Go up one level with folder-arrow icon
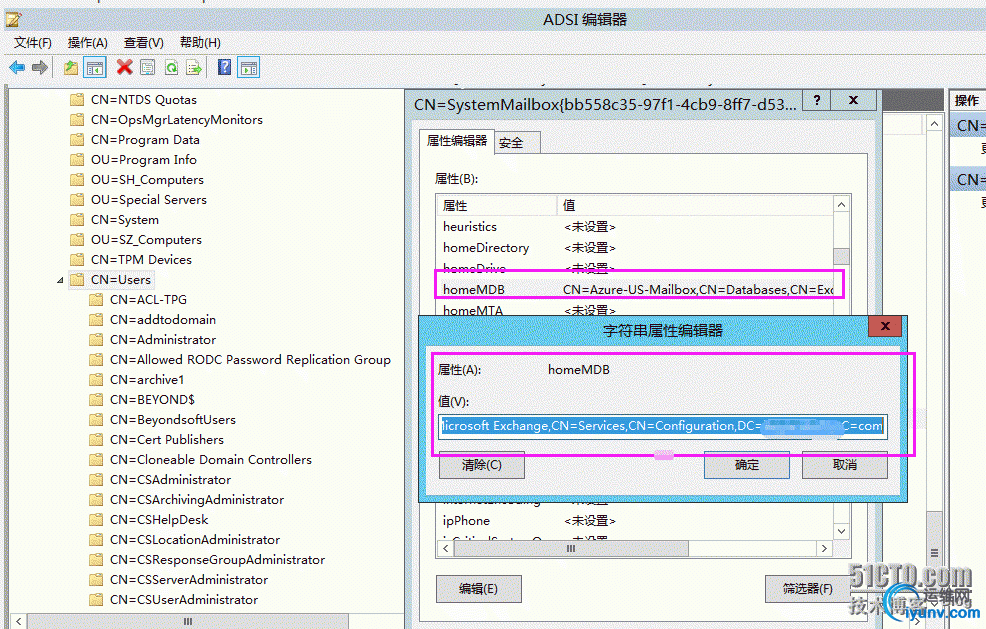986x629 pixels. 71,67
